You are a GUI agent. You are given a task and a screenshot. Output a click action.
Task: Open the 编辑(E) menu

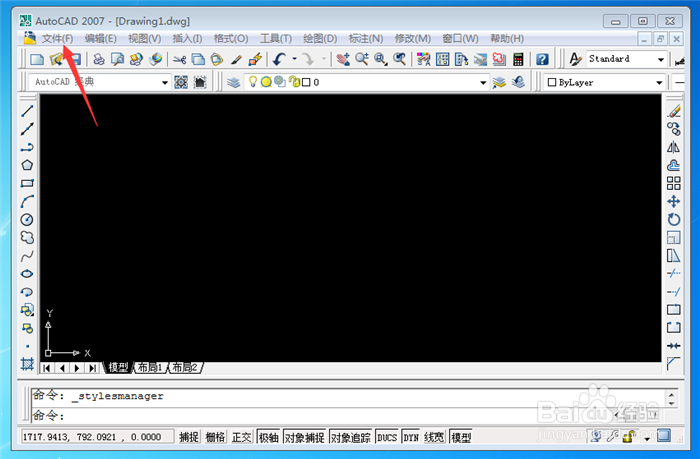coord(100,38)
